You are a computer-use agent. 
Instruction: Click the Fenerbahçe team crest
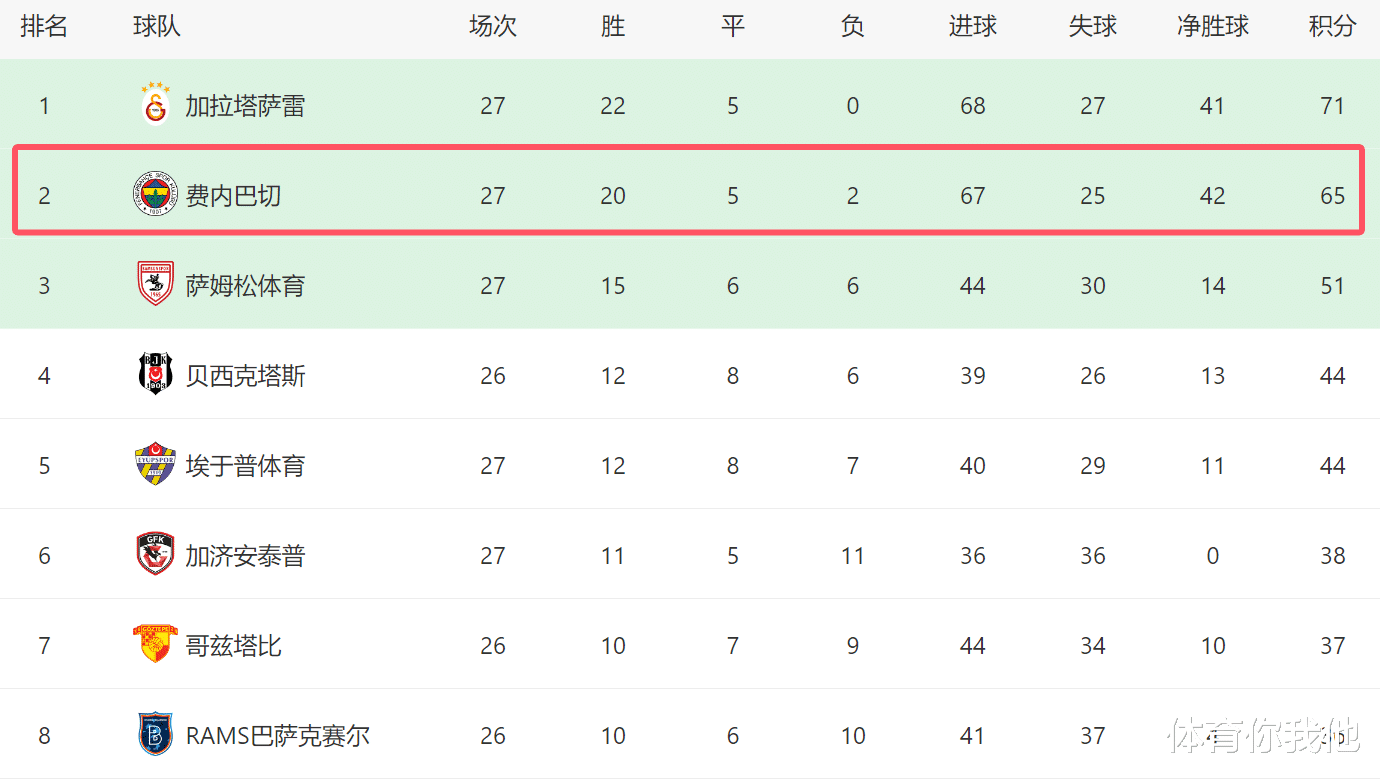[x=155, y=195]
